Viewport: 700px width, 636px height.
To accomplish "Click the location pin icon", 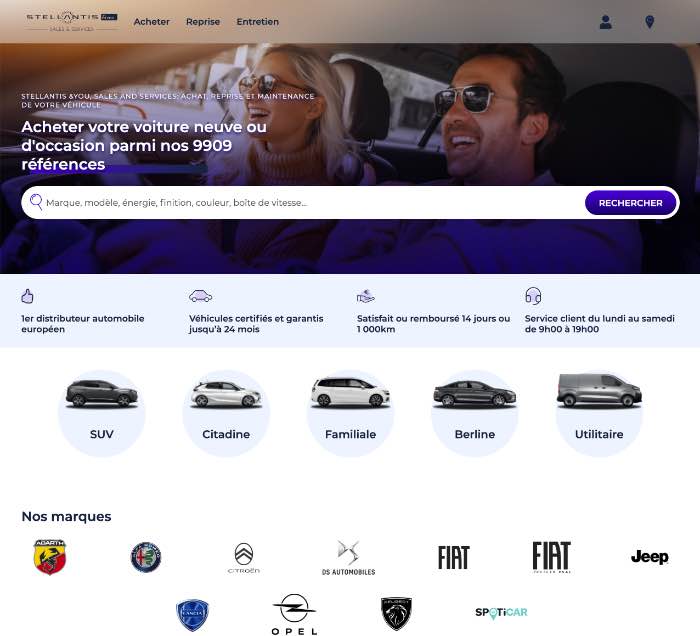I will tap(650, 22).
